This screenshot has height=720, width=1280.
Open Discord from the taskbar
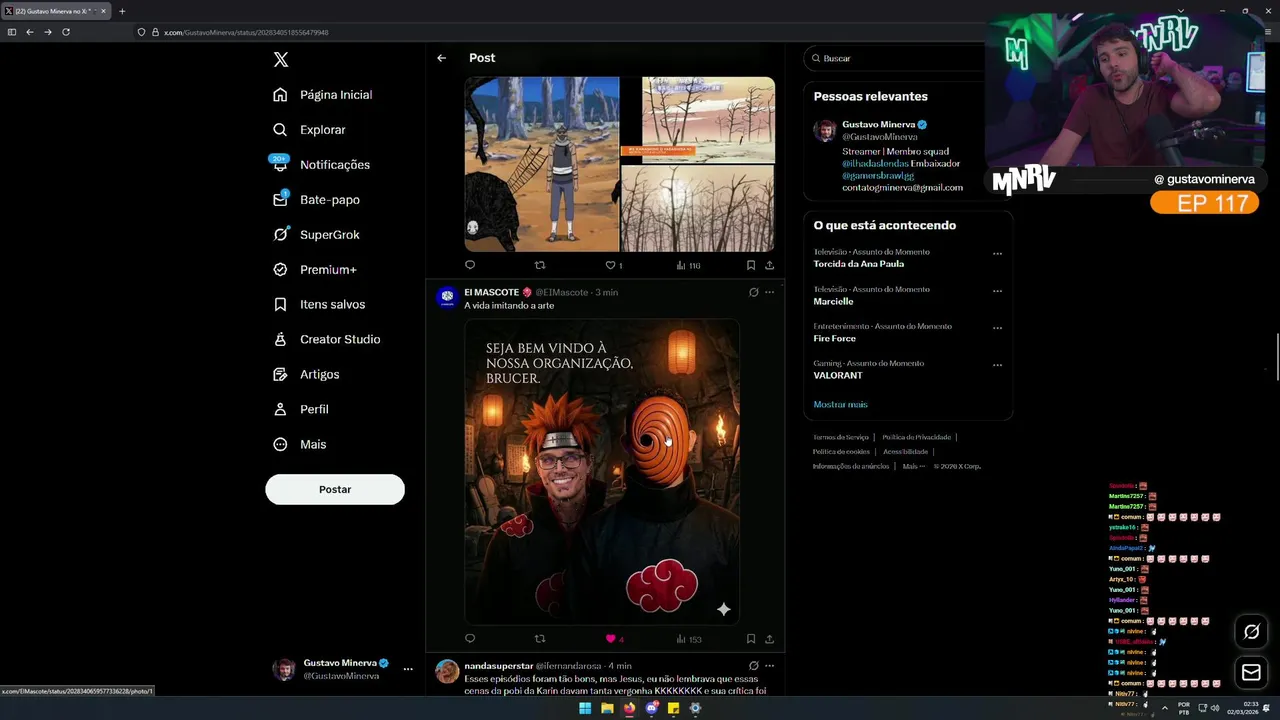pyautogui.click(x=651, y=708)
